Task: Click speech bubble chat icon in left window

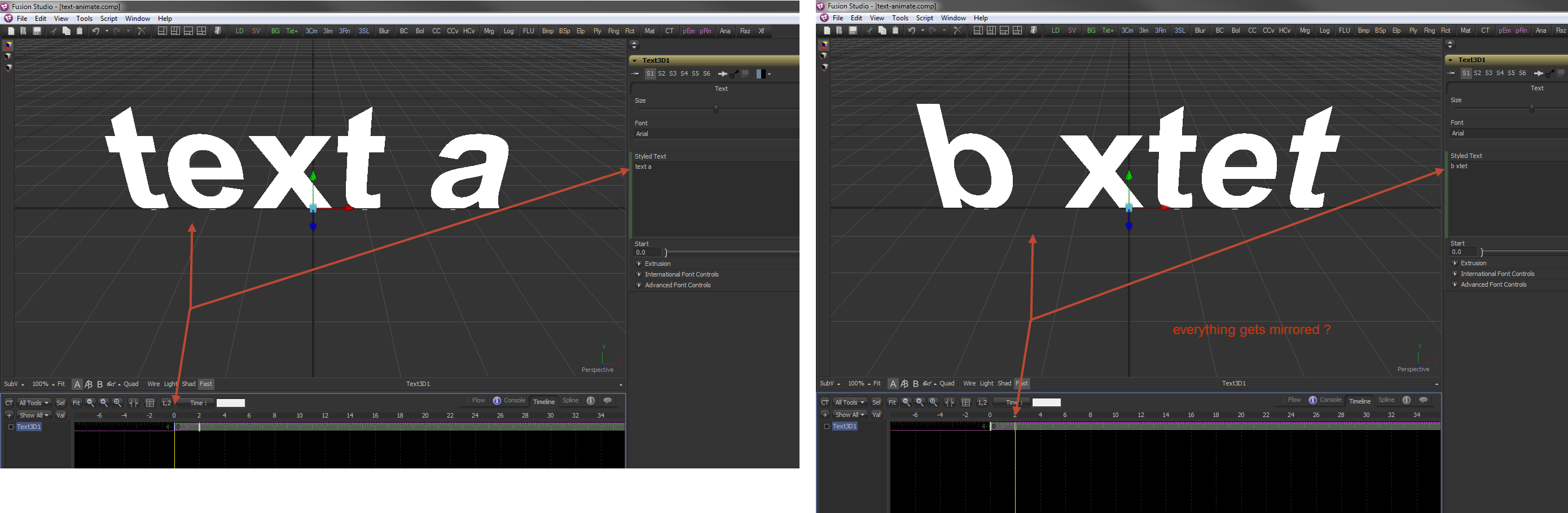Action: pos(608,401)
